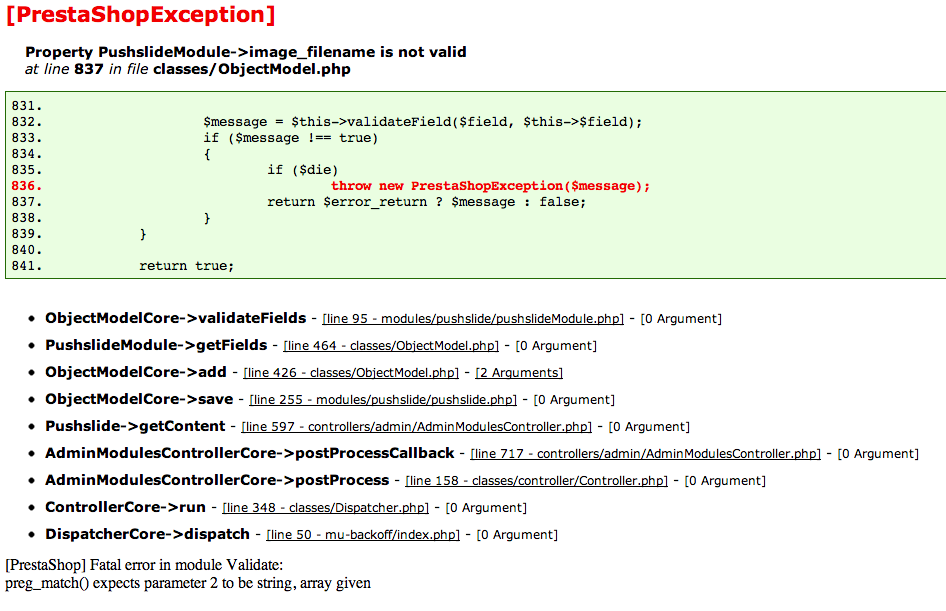Click 'AdminModulesControllerCore->postProcessCallback' in stack trace
The height and width of the screenshot is (611, 946).
point(250,453)
